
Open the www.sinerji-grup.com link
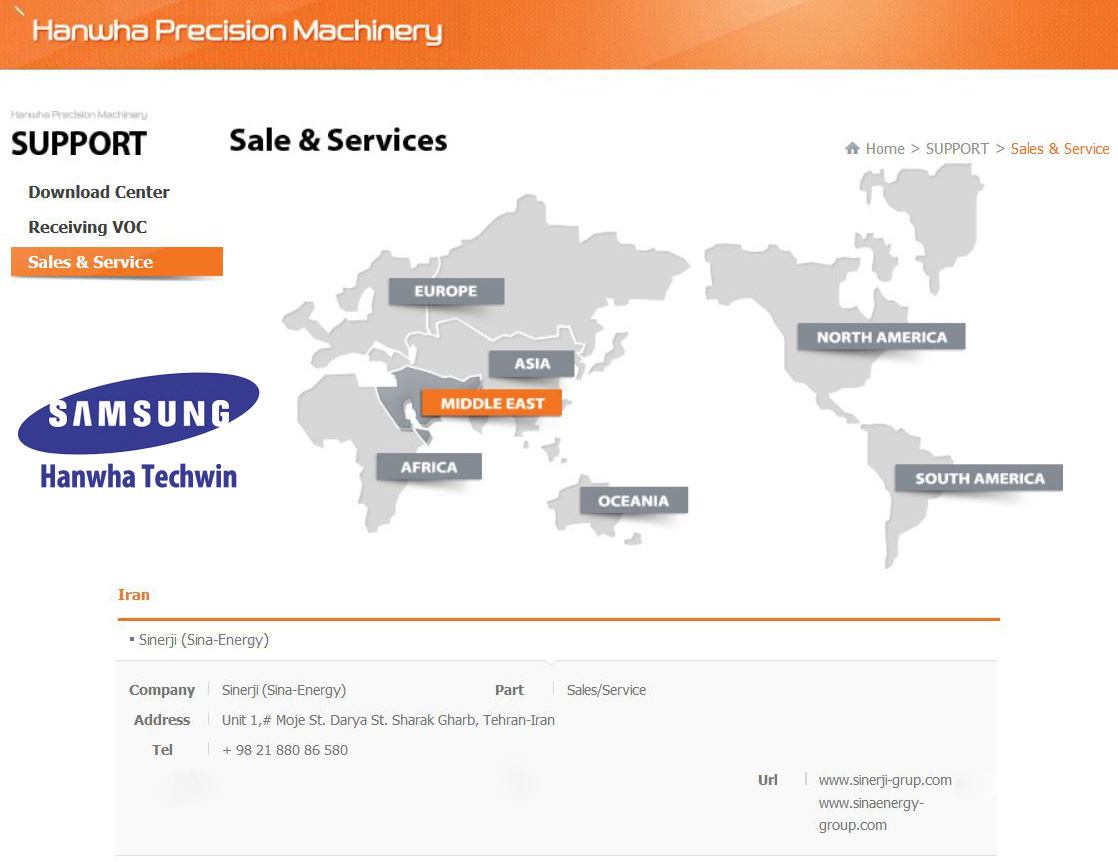[885, 780]
